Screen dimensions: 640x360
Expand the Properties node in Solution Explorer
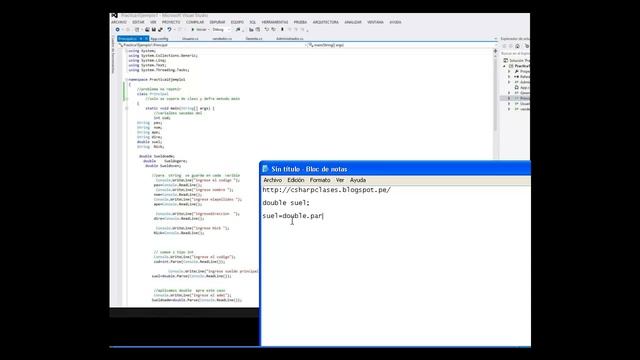509,71
